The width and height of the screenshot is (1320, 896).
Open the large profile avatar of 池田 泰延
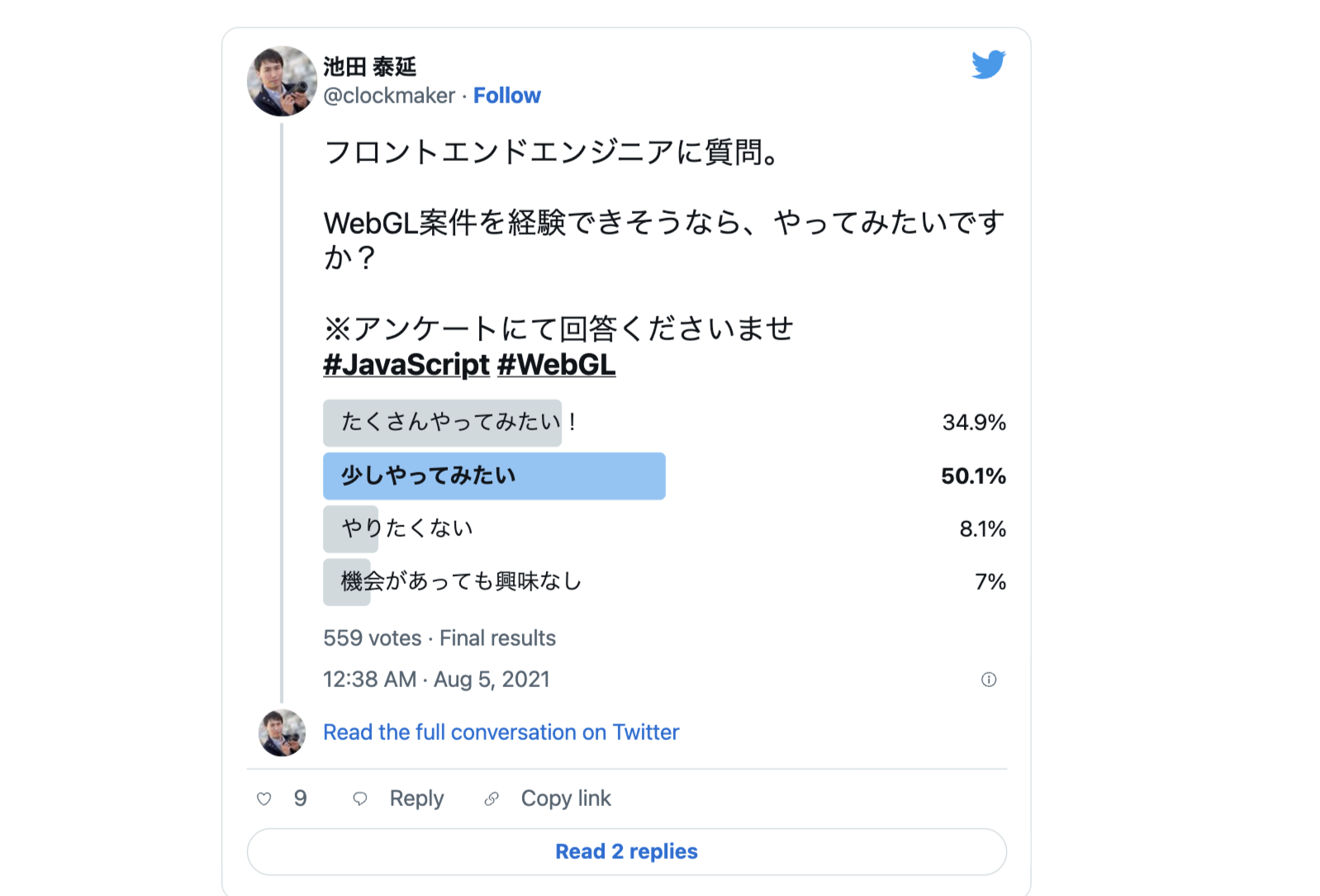[x=283, y=81]
